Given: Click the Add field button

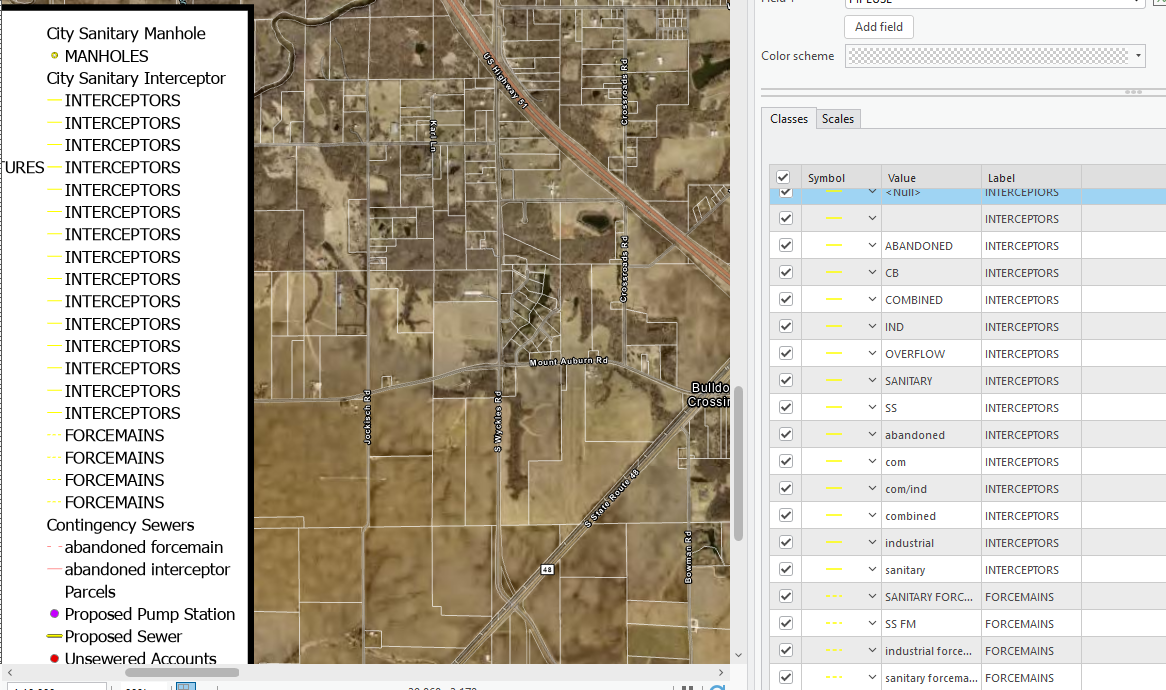Looking at the screenshot, I should pyautogui.click(x=879, y=27).
